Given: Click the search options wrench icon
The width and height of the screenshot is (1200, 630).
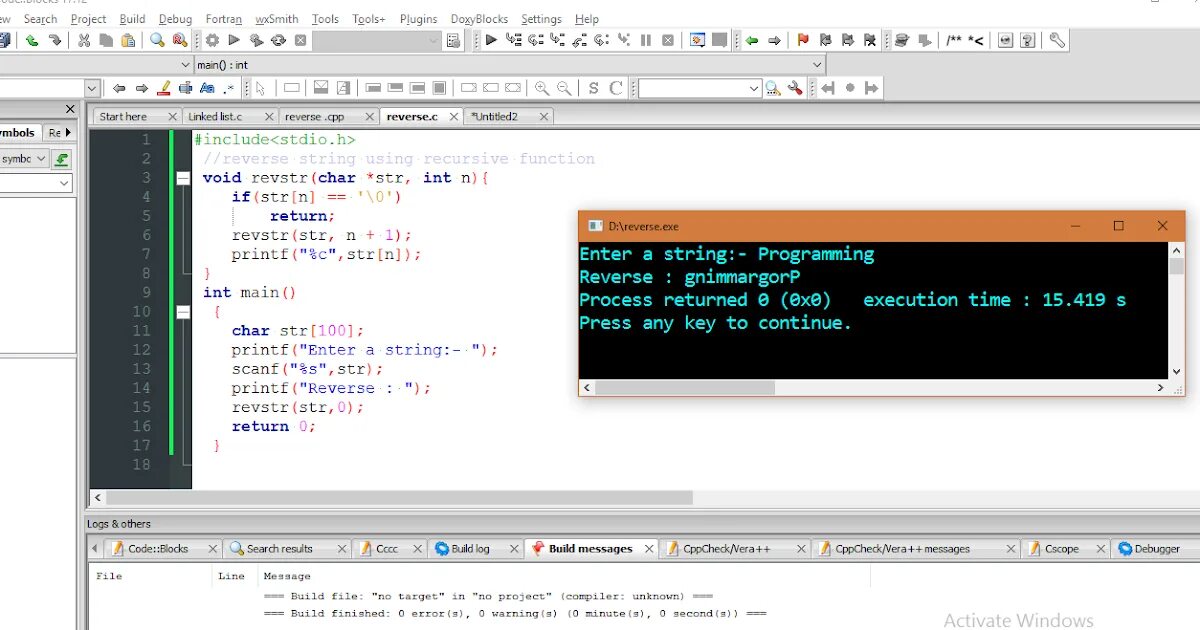Looking at the screenshot, I should [796, 88].
